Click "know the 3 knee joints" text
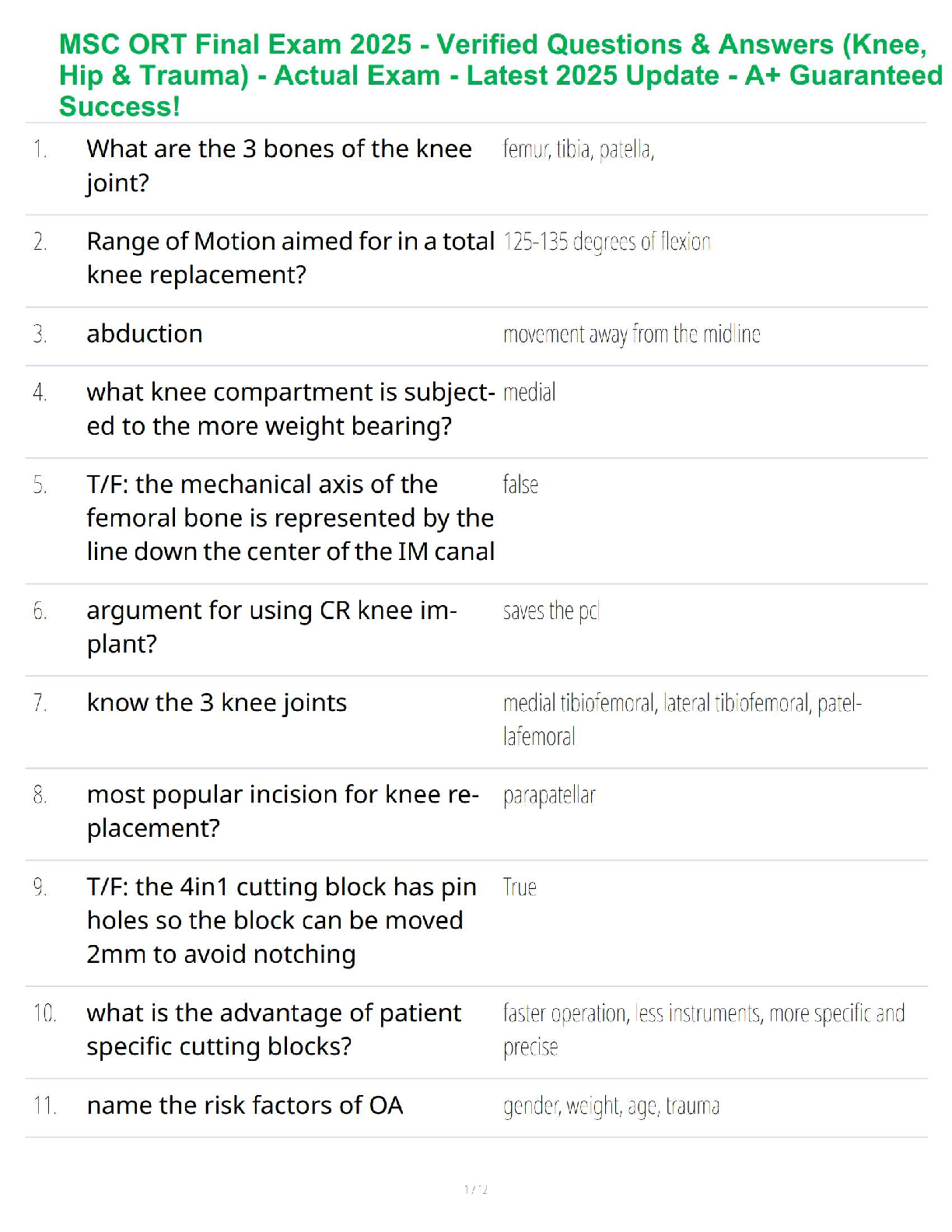 tap(216, 702)
